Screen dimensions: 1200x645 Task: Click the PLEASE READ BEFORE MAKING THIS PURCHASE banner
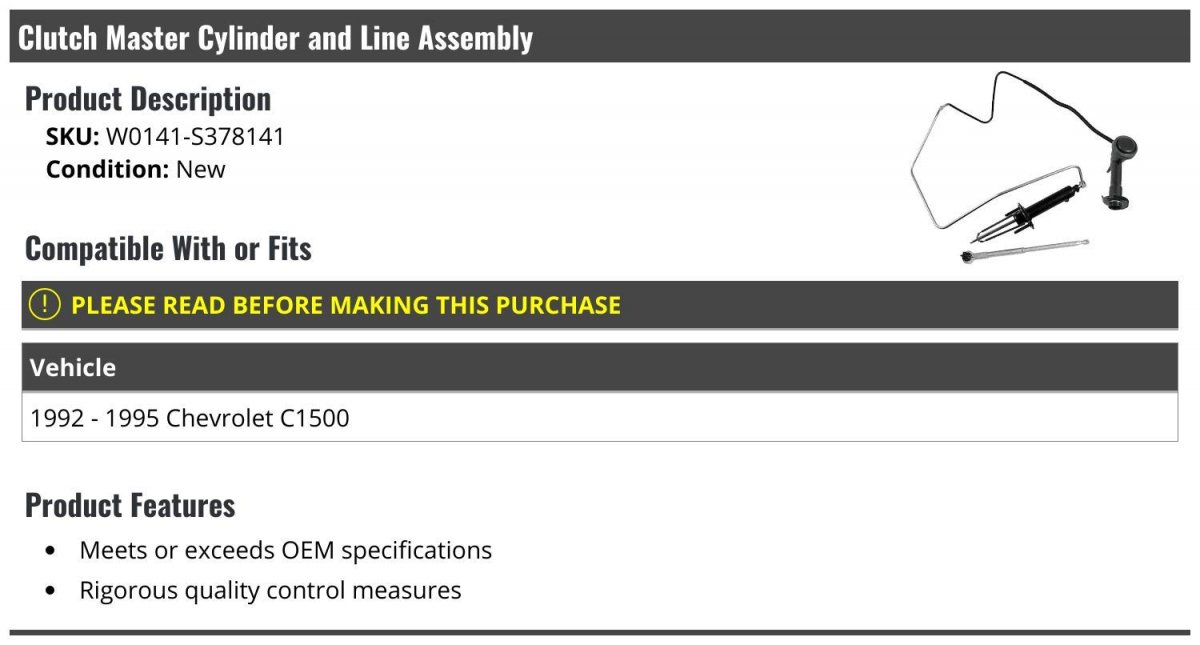600,305
